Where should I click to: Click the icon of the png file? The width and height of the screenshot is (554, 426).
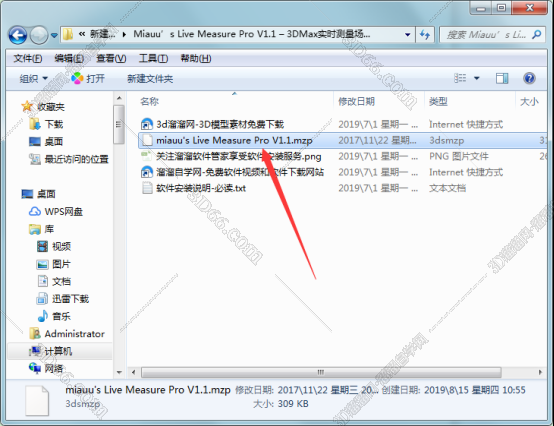147,156
